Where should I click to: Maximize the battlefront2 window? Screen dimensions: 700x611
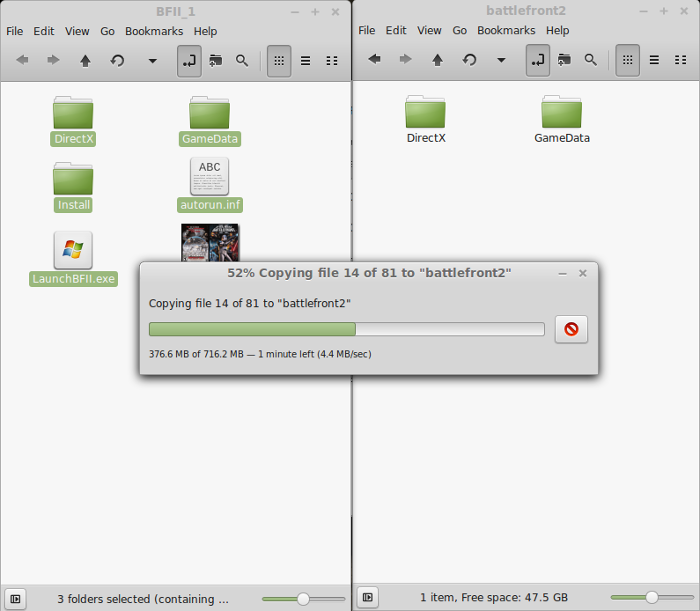pyautogui.click(x=663, y=11)
